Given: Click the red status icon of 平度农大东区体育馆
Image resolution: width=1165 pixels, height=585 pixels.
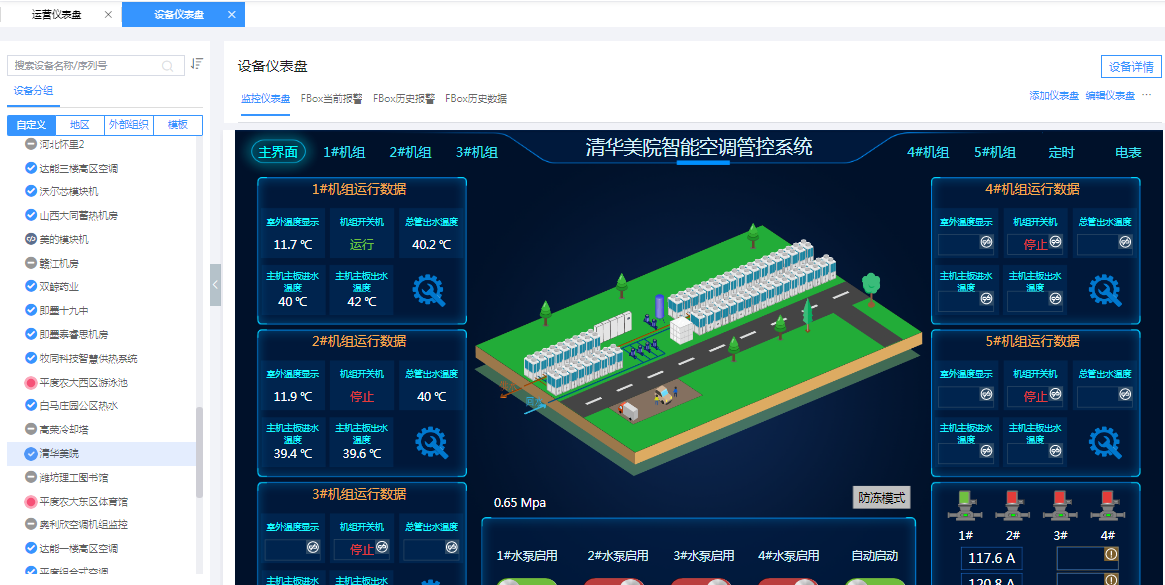Looking at the screenshot, I should point(31,501).
